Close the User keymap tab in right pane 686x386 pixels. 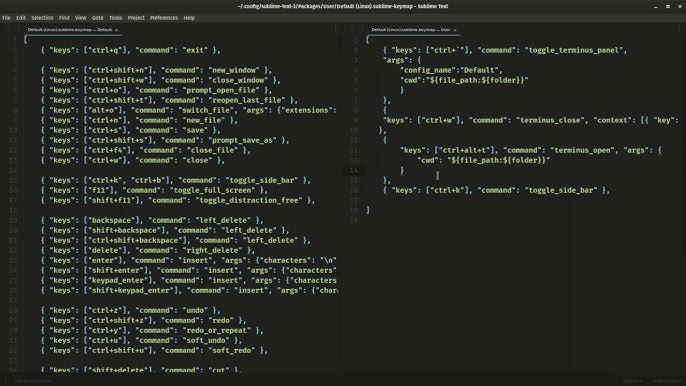[x=455, y=30]
